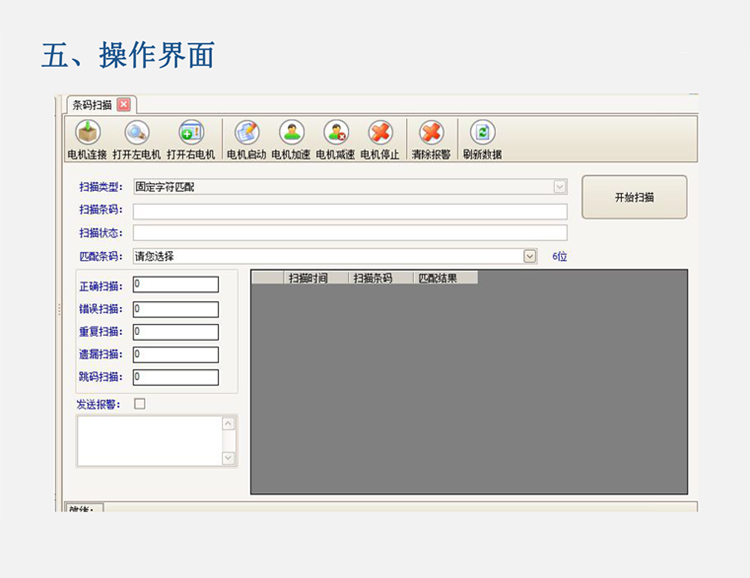Enable the 发送报警 checkbox
This screenshot has width=750, height=578.
(x=140, y=404)
